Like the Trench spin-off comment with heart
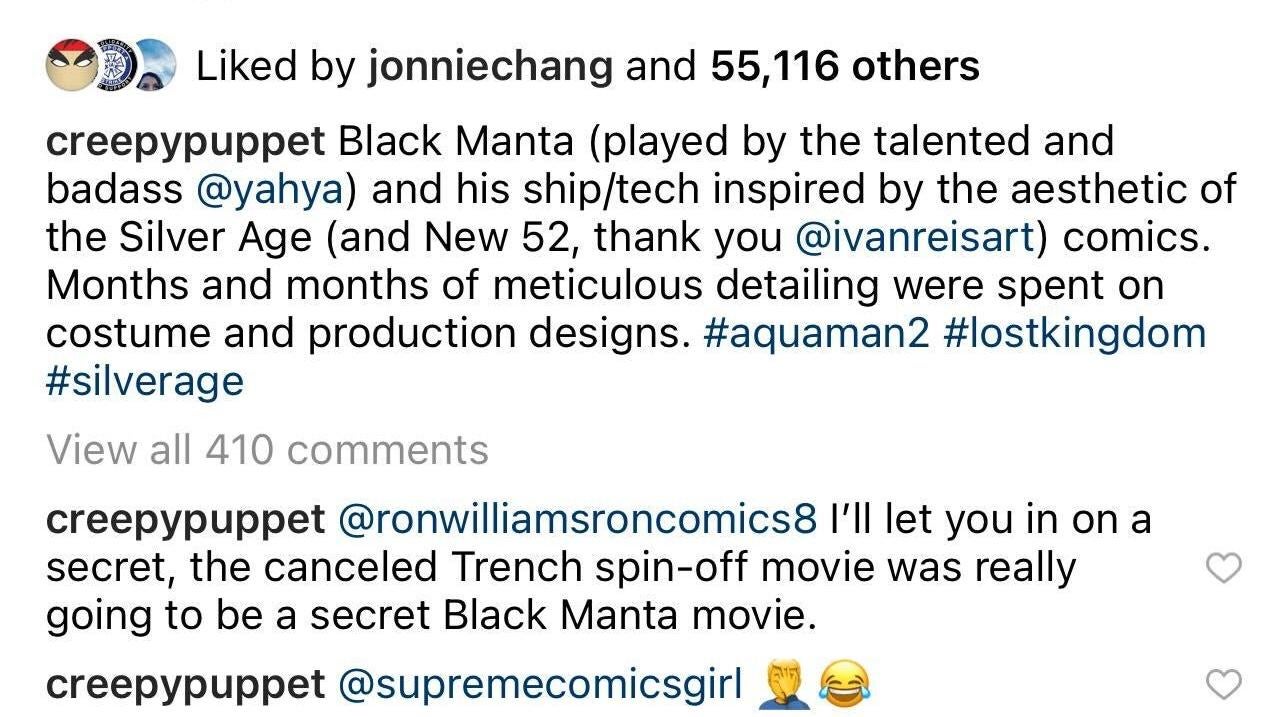This screenshot has width=1284, height=717. pos(1224,568)
